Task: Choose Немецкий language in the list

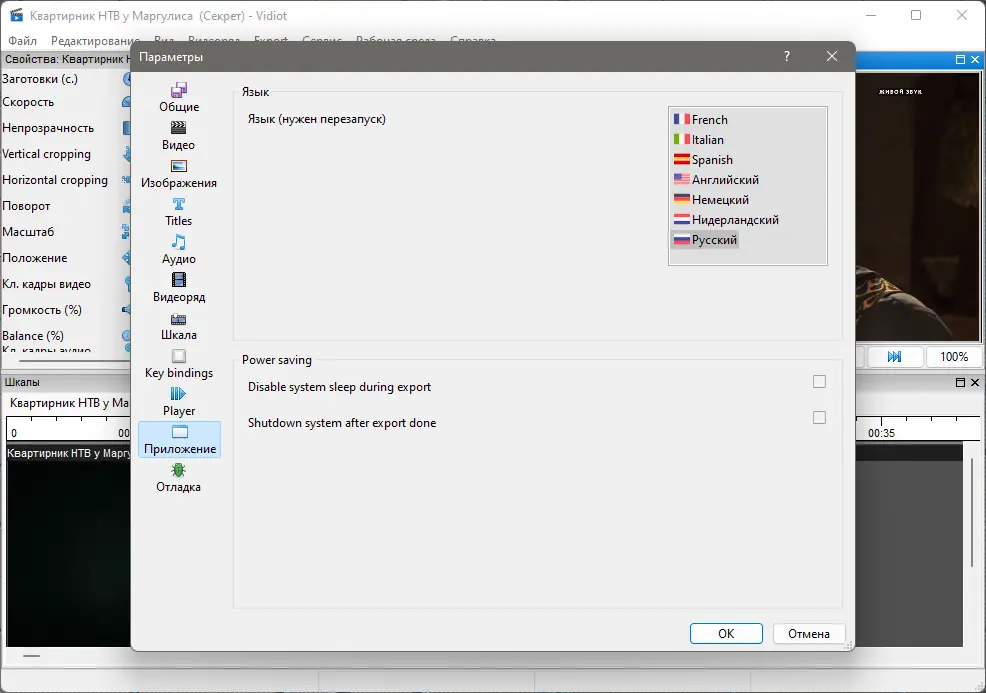Action: point(711,200)
